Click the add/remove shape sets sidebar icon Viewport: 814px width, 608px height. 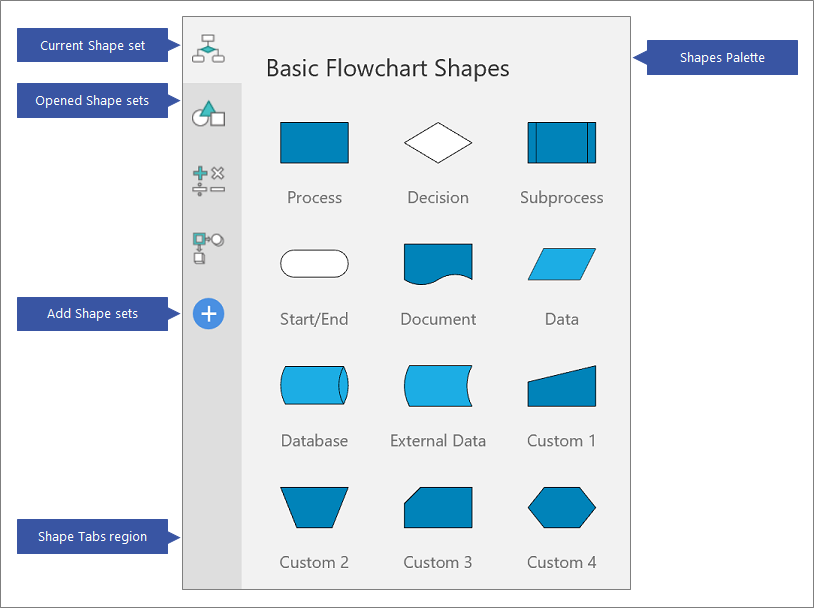click(208, 180)
